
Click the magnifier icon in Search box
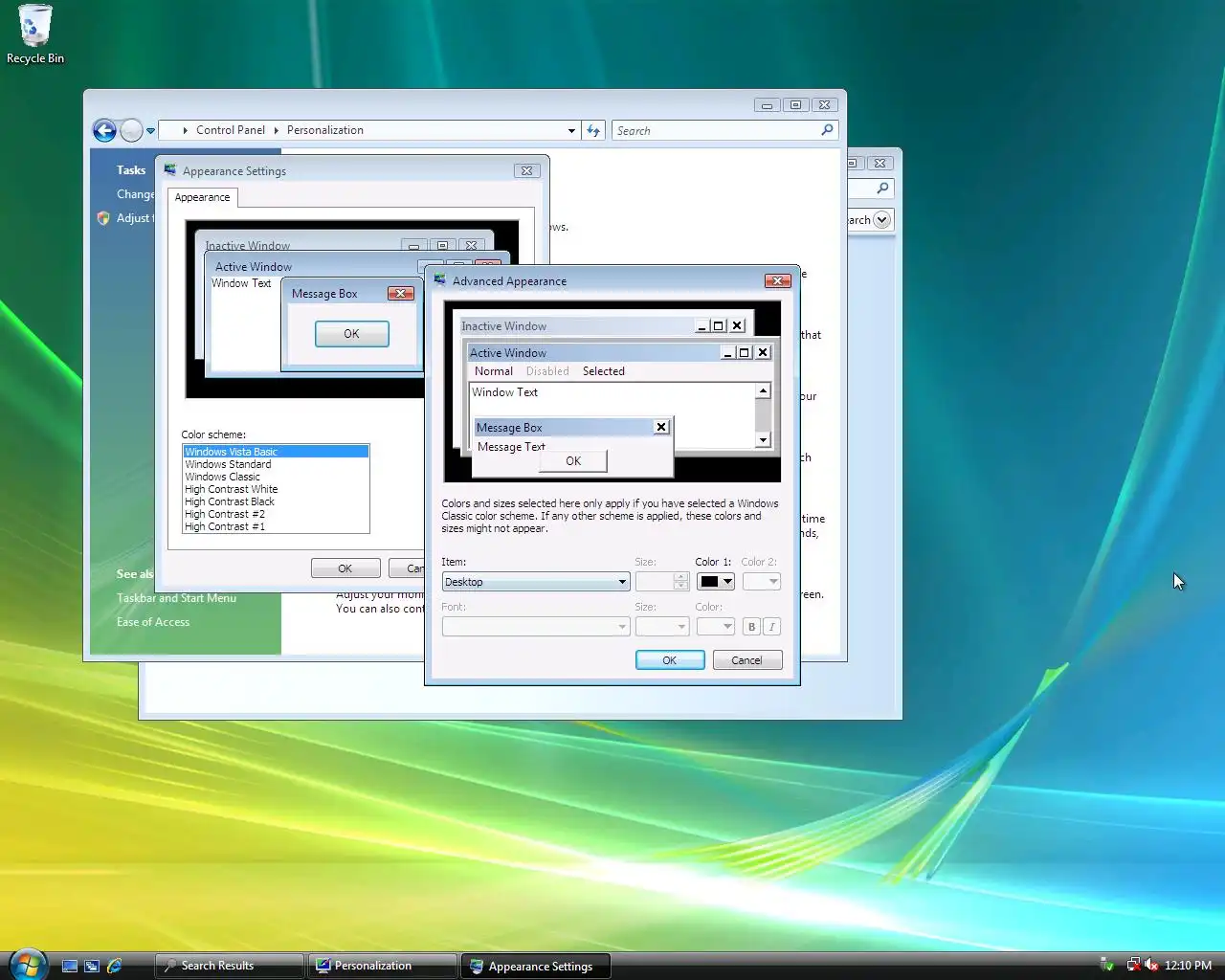pyautogui.click(x=828, y=130)
